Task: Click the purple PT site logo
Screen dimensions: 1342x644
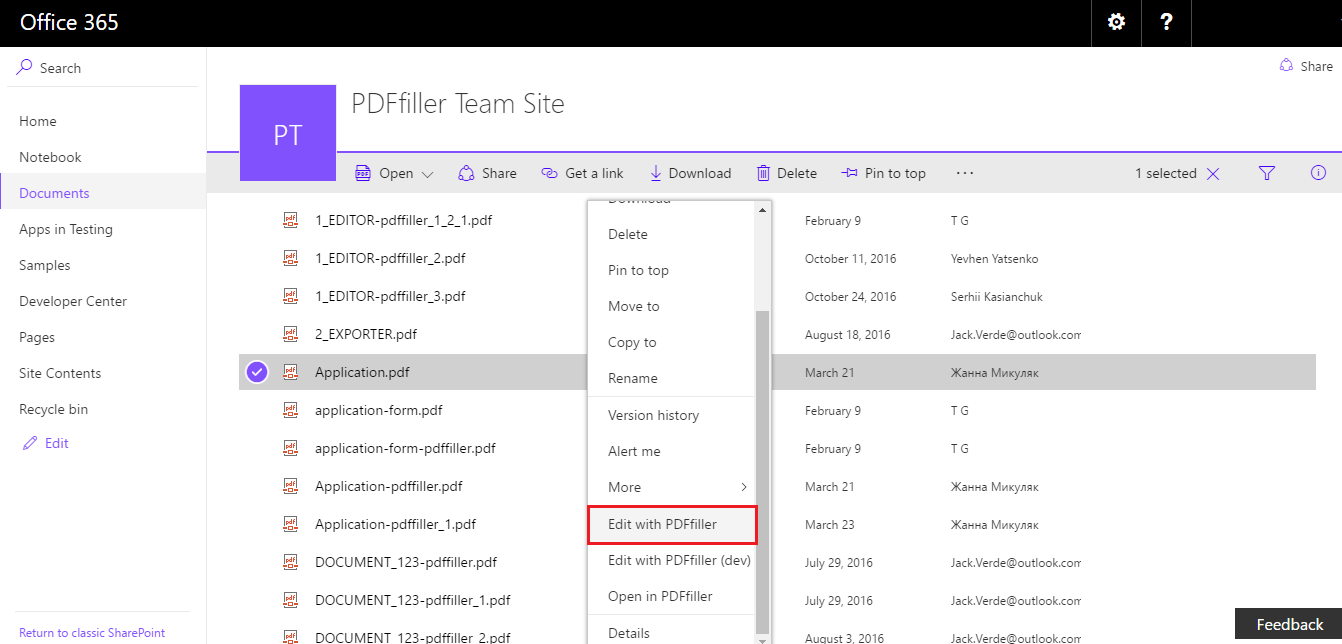Action: (x=288, y=133)
